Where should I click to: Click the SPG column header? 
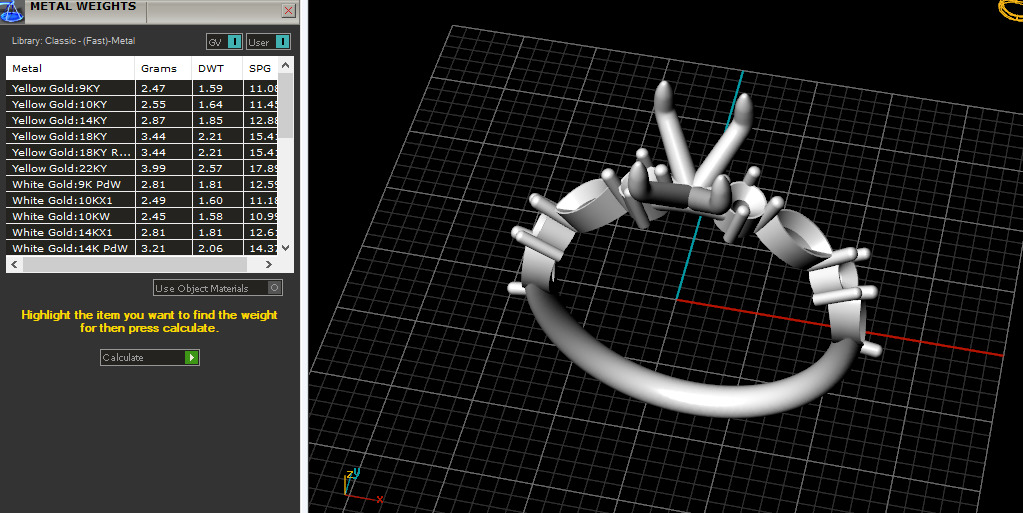click(260, 69)
